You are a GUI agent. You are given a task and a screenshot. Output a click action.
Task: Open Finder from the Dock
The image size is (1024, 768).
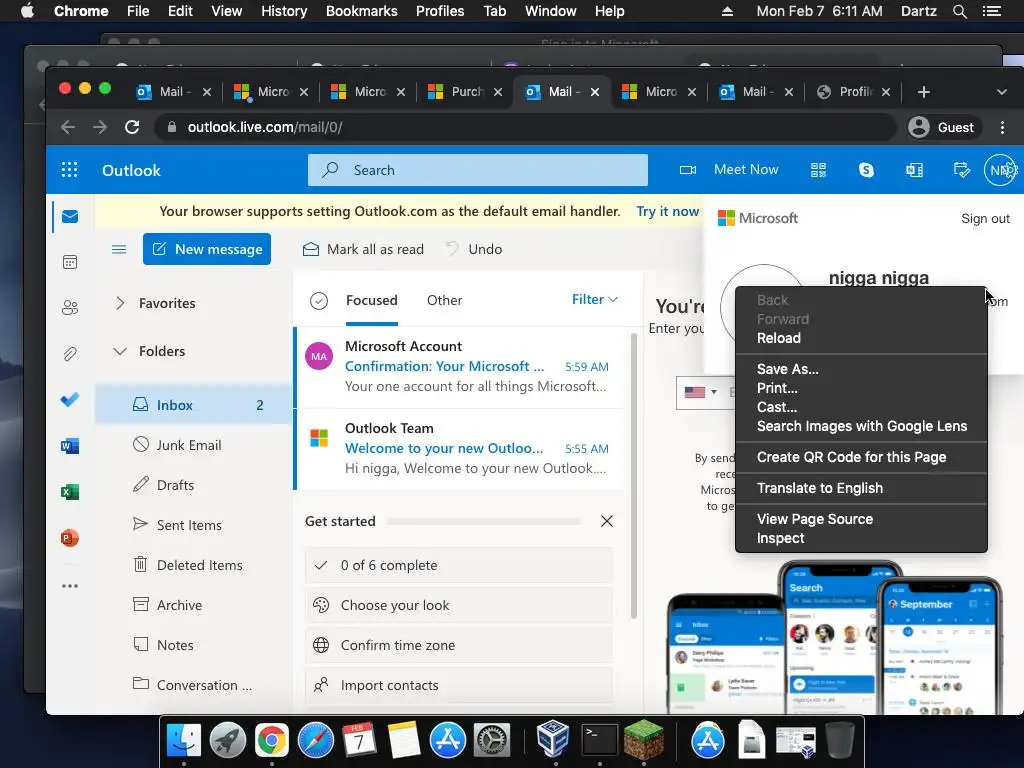tap(184, 740)
